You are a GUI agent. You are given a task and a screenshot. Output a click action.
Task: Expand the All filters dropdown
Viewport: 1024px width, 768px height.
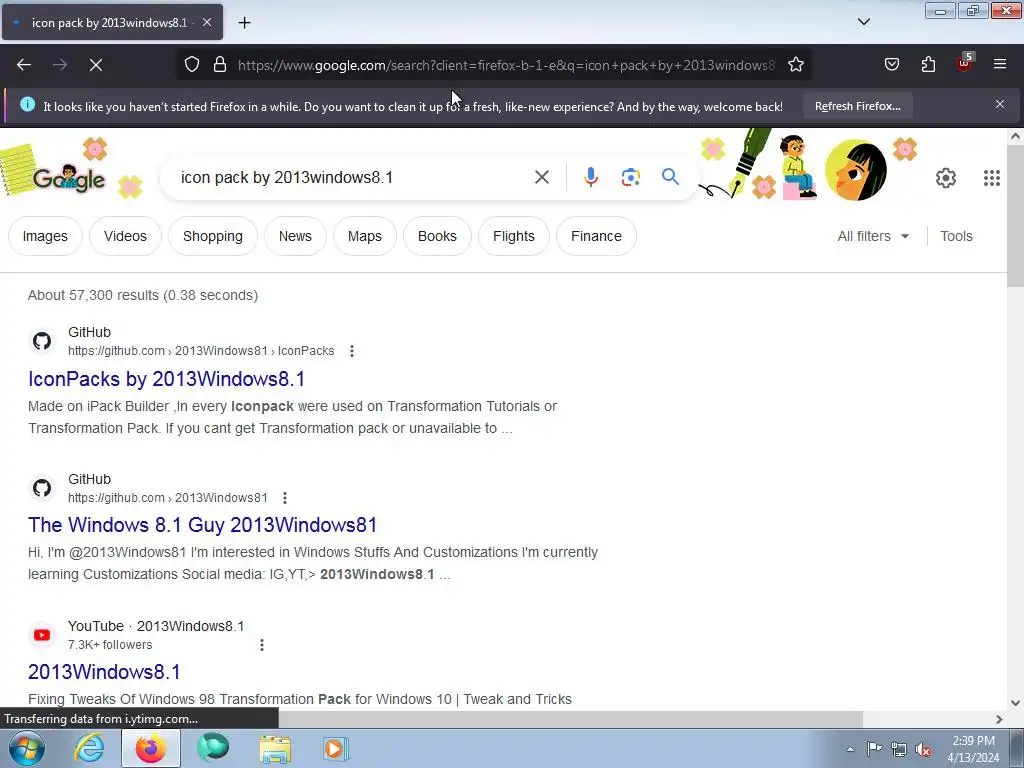[873, 236]
